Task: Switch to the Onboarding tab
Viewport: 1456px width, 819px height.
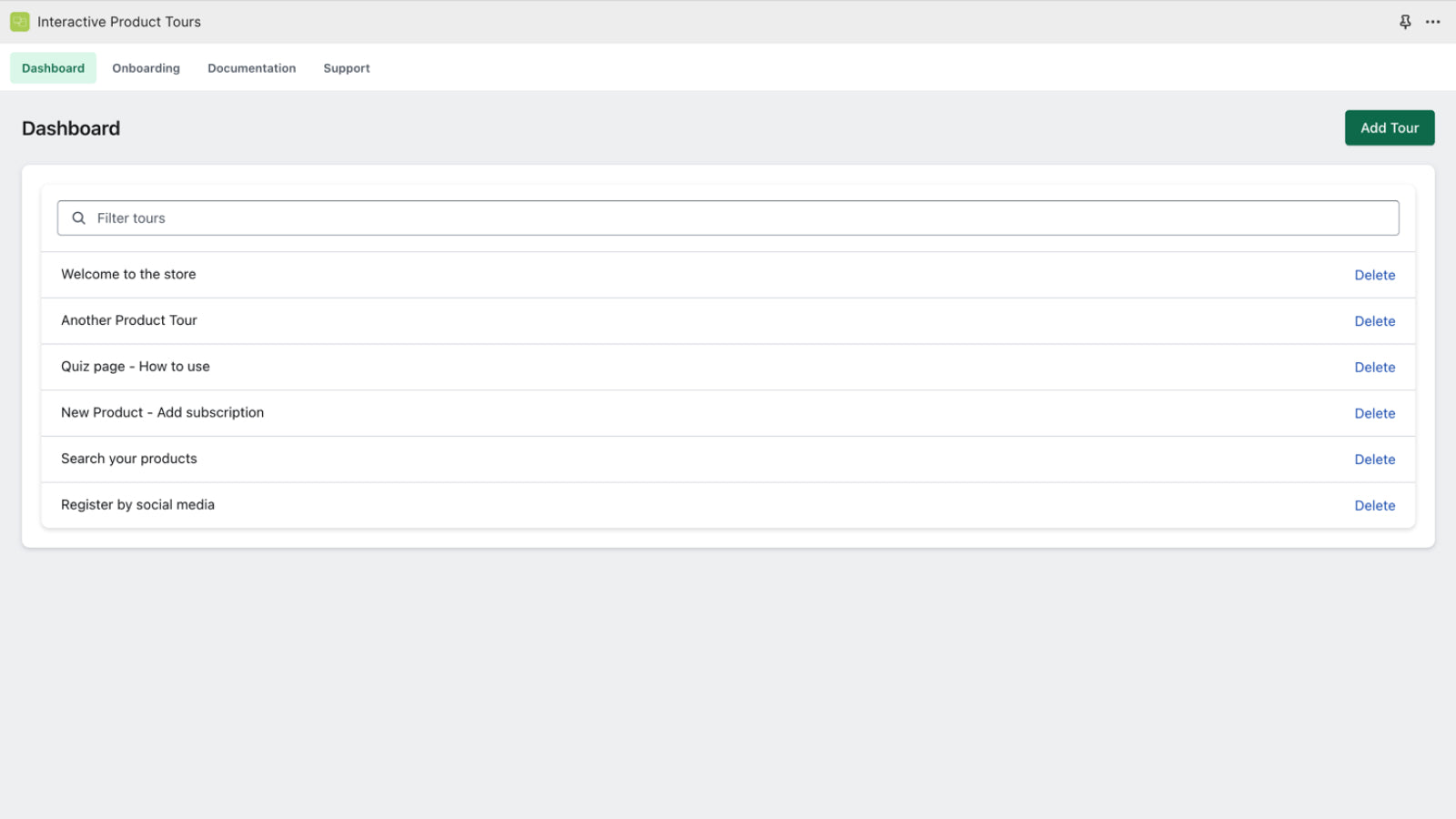Action: click(146, 67)
